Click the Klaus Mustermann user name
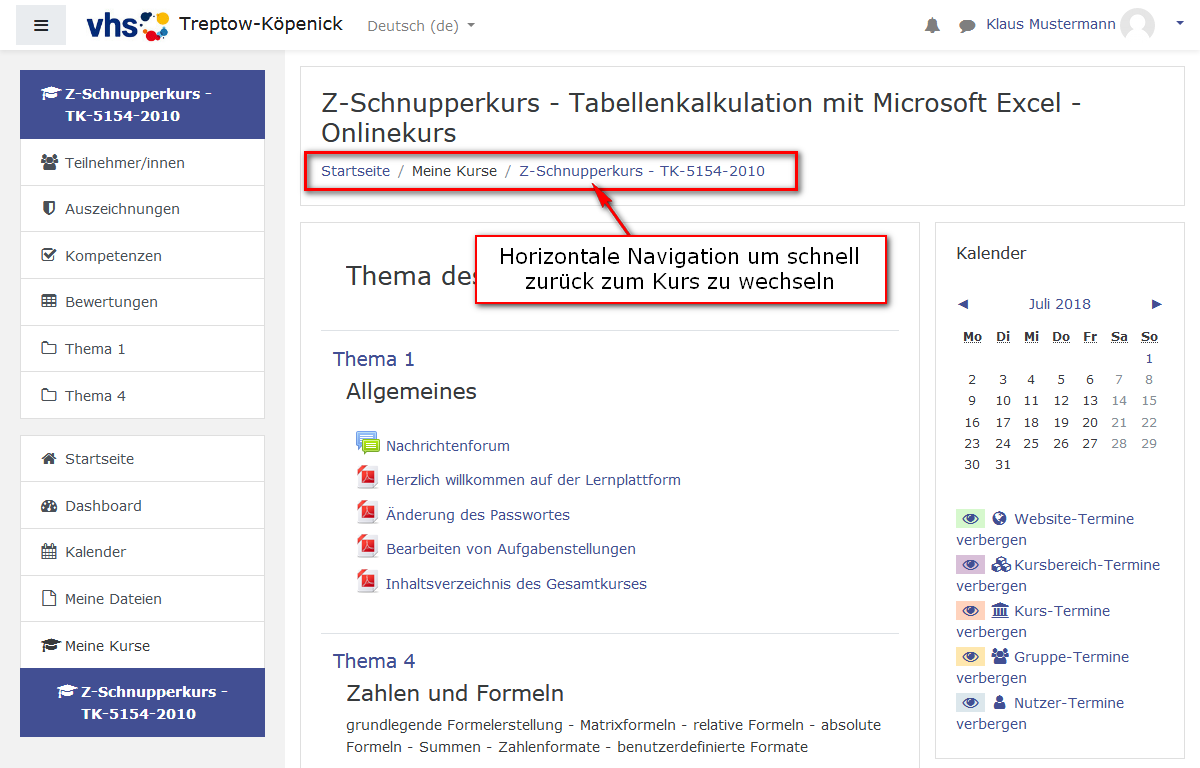This screenshot has width=1200, height=768. tap(1051, 24)
